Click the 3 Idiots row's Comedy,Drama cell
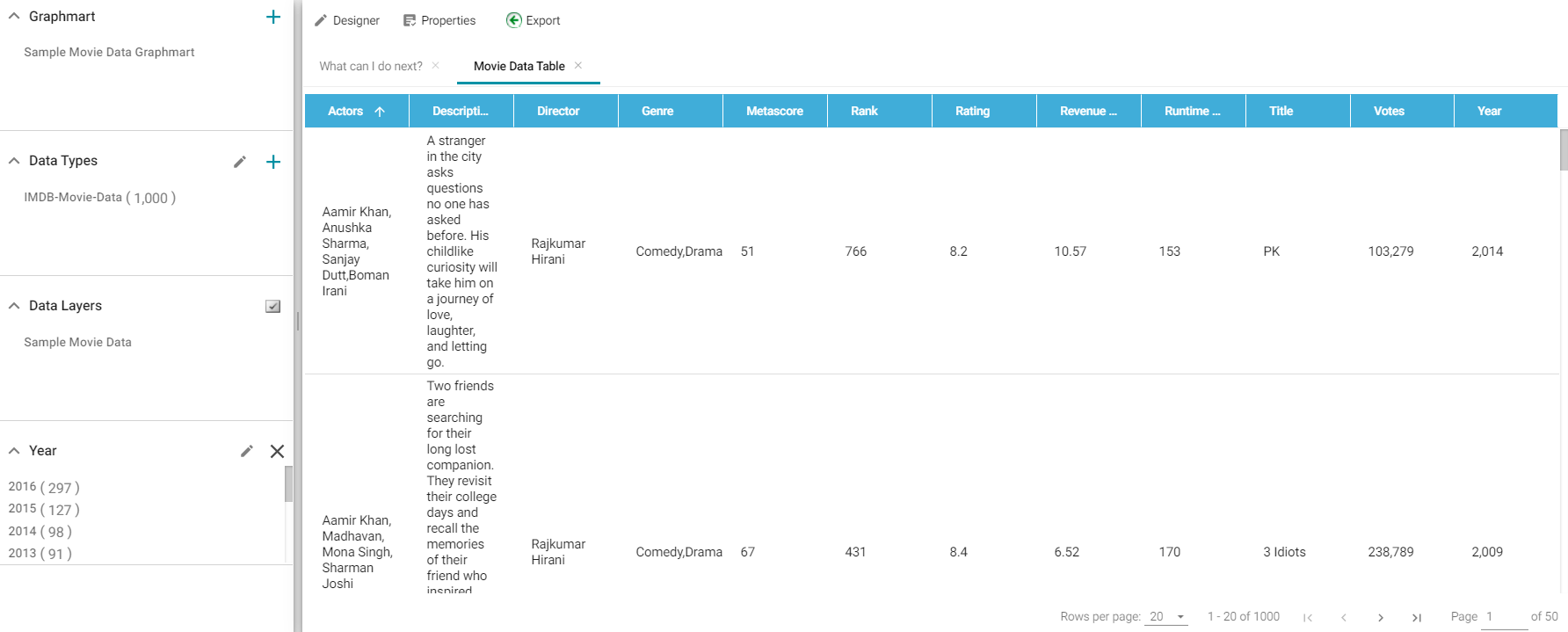The width and height of the screenshot is (1568, 632). [679, 552]
